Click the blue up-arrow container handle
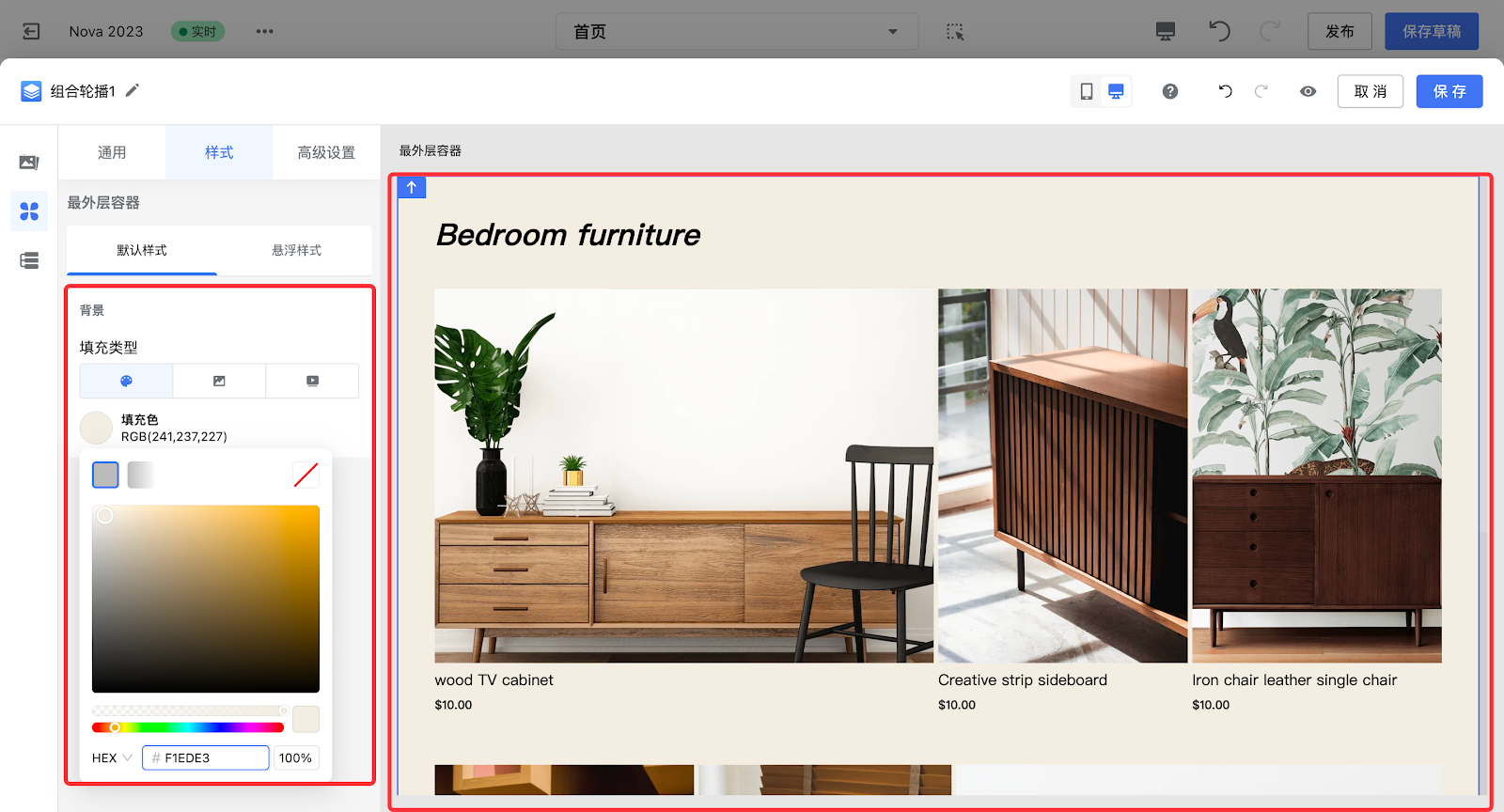 tap(412, 187)
